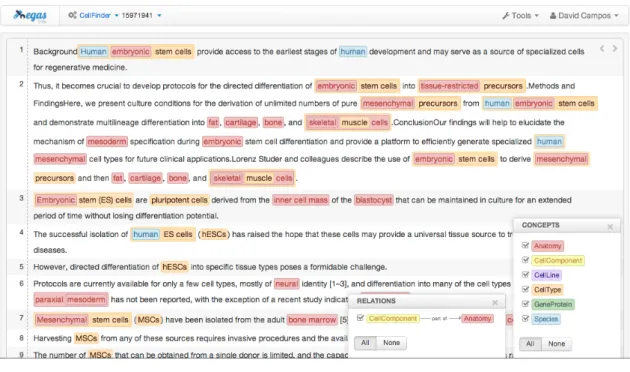Select '(MSCs)' annotation in sentence 7
630x372 pixels.
tap(148, 320)
